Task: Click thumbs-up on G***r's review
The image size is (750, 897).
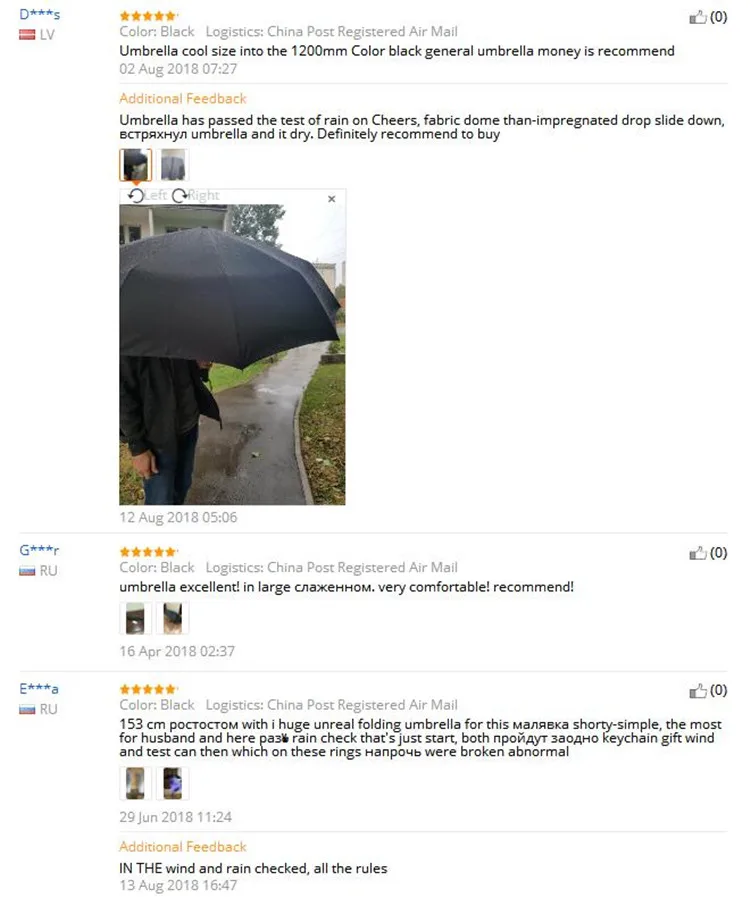Action: tap(698, 553)
